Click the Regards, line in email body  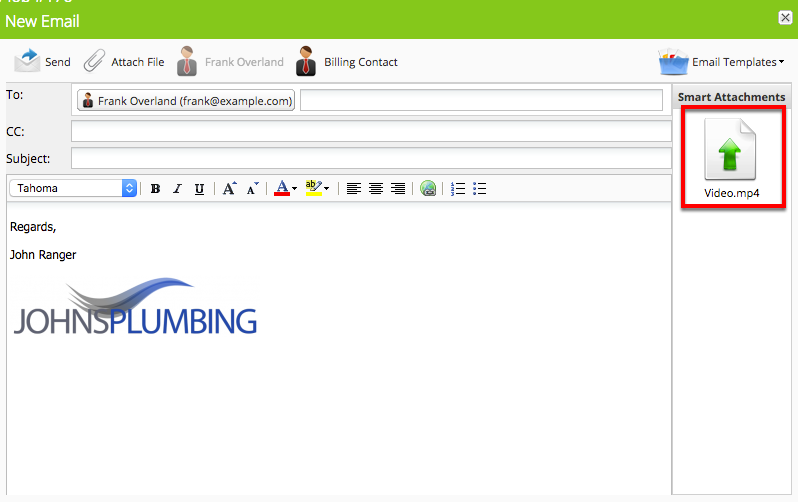click(x=33, y=227)
